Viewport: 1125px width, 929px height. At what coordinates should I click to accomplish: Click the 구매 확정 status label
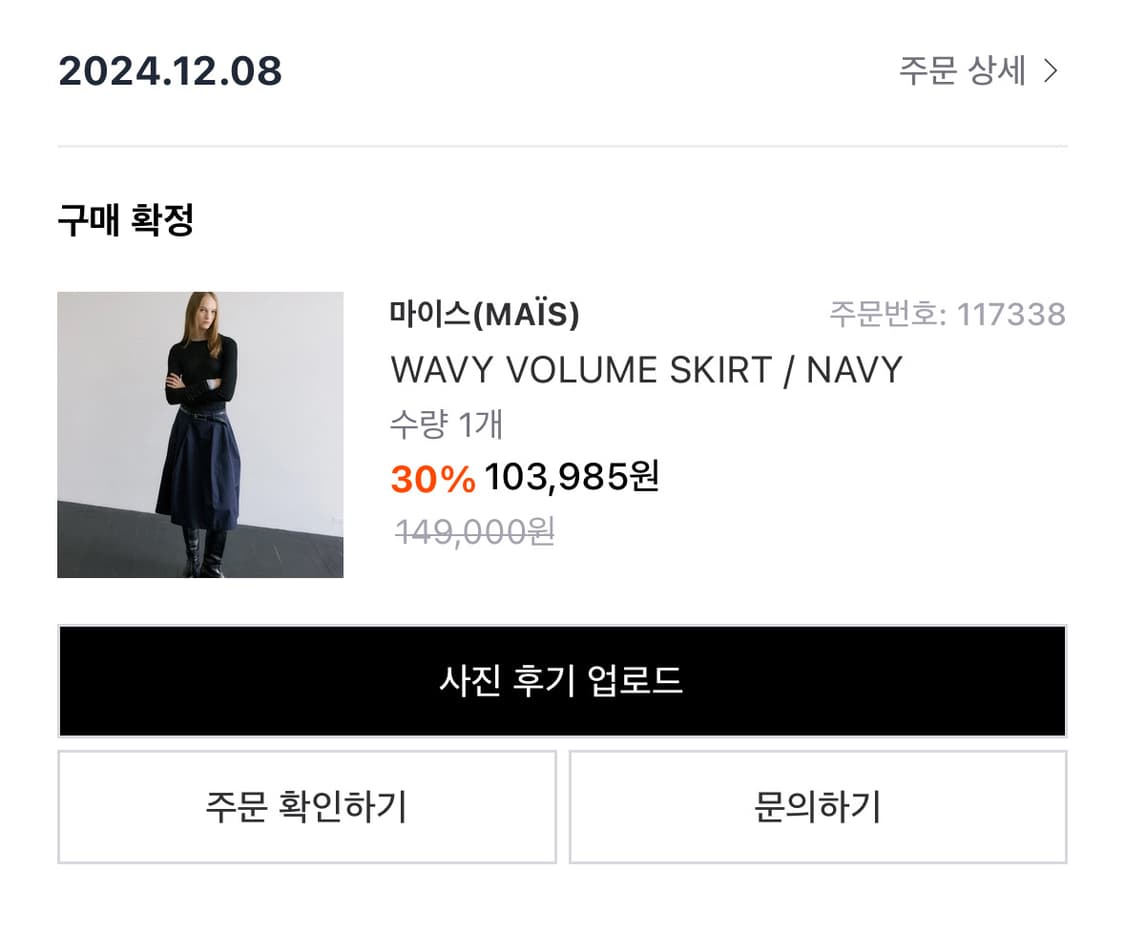(x=125, y=220)
